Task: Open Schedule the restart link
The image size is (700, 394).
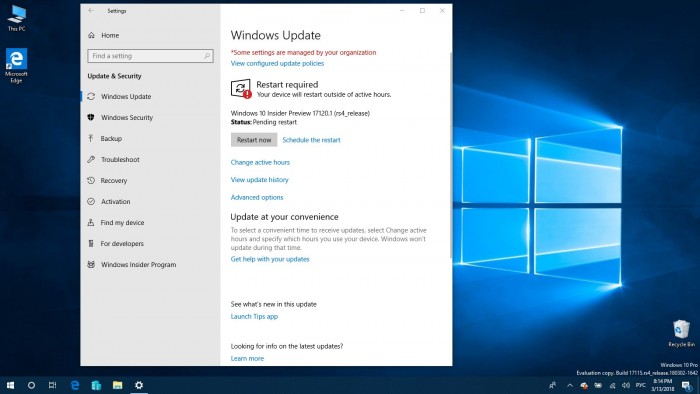Action: click(311, 140)
